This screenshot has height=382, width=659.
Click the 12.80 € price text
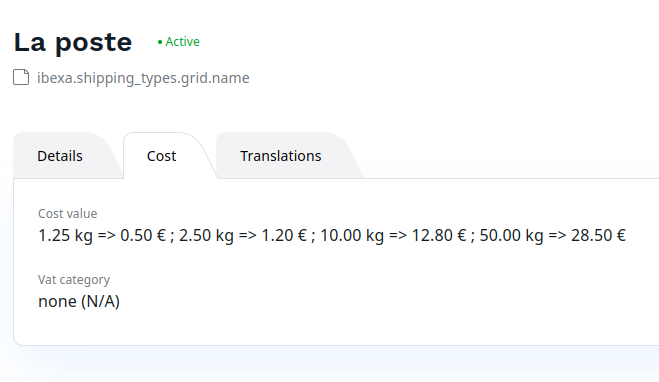coord(439,235)
